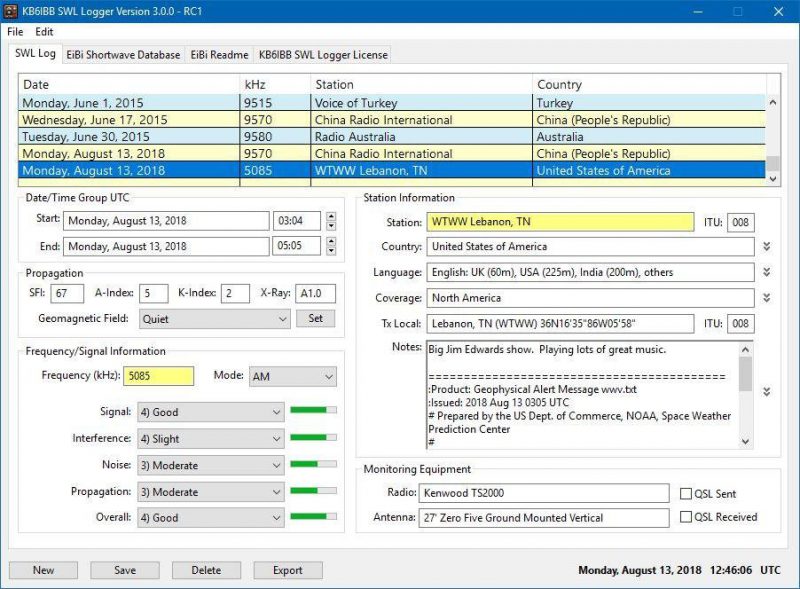
Task: Click the A-Index value field
Action: point(154,293)
